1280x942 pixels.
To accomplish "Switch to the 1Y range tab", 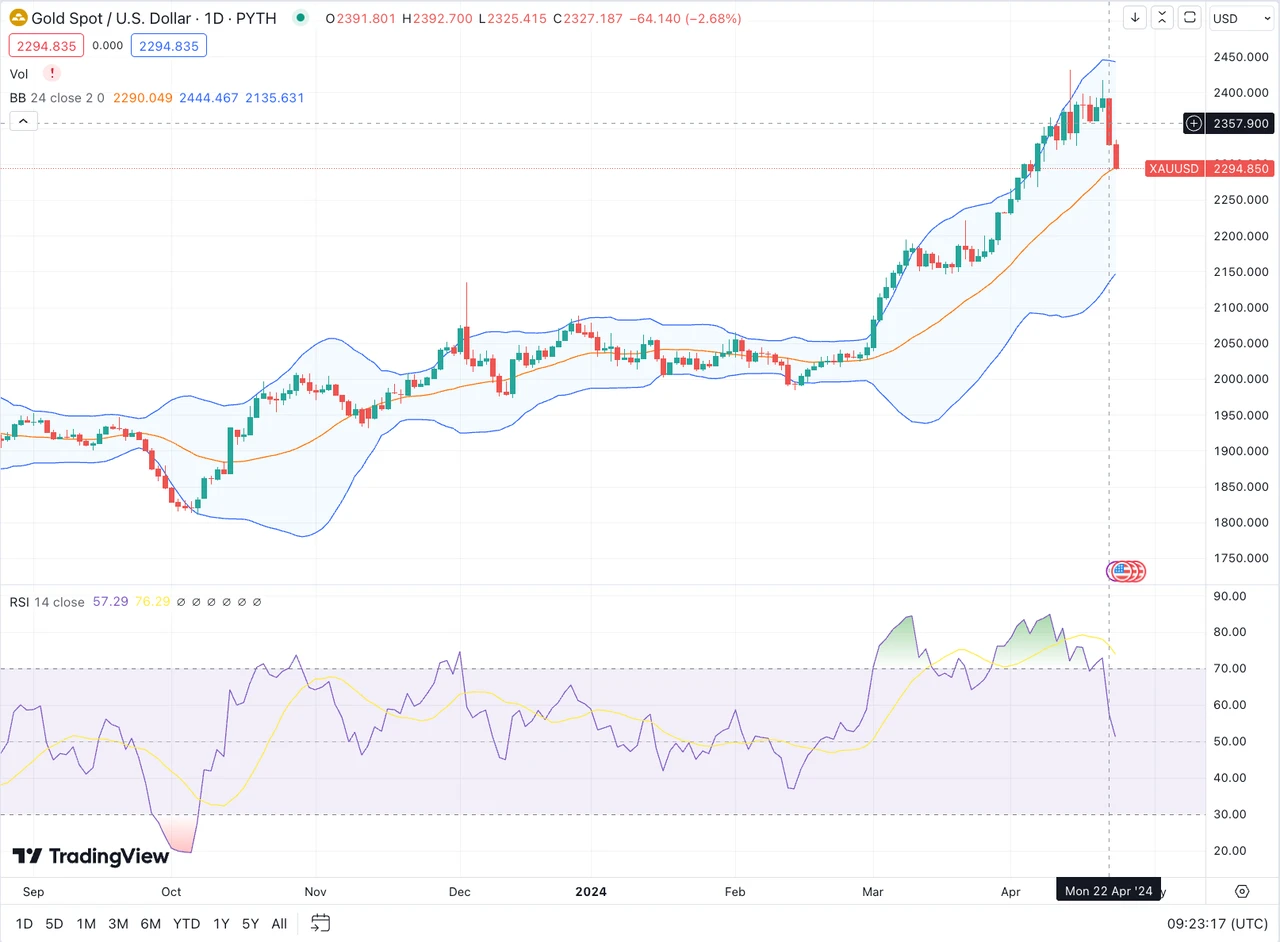I will pos(221,923).
